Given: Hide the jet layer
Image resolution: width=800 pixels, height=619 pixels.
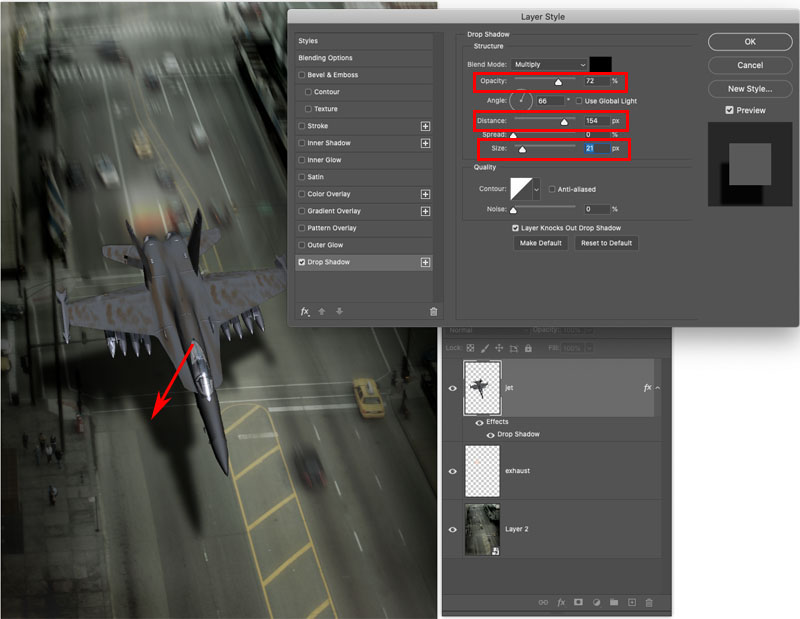Looking at the screenshot, I should click(x=453, y=388).
